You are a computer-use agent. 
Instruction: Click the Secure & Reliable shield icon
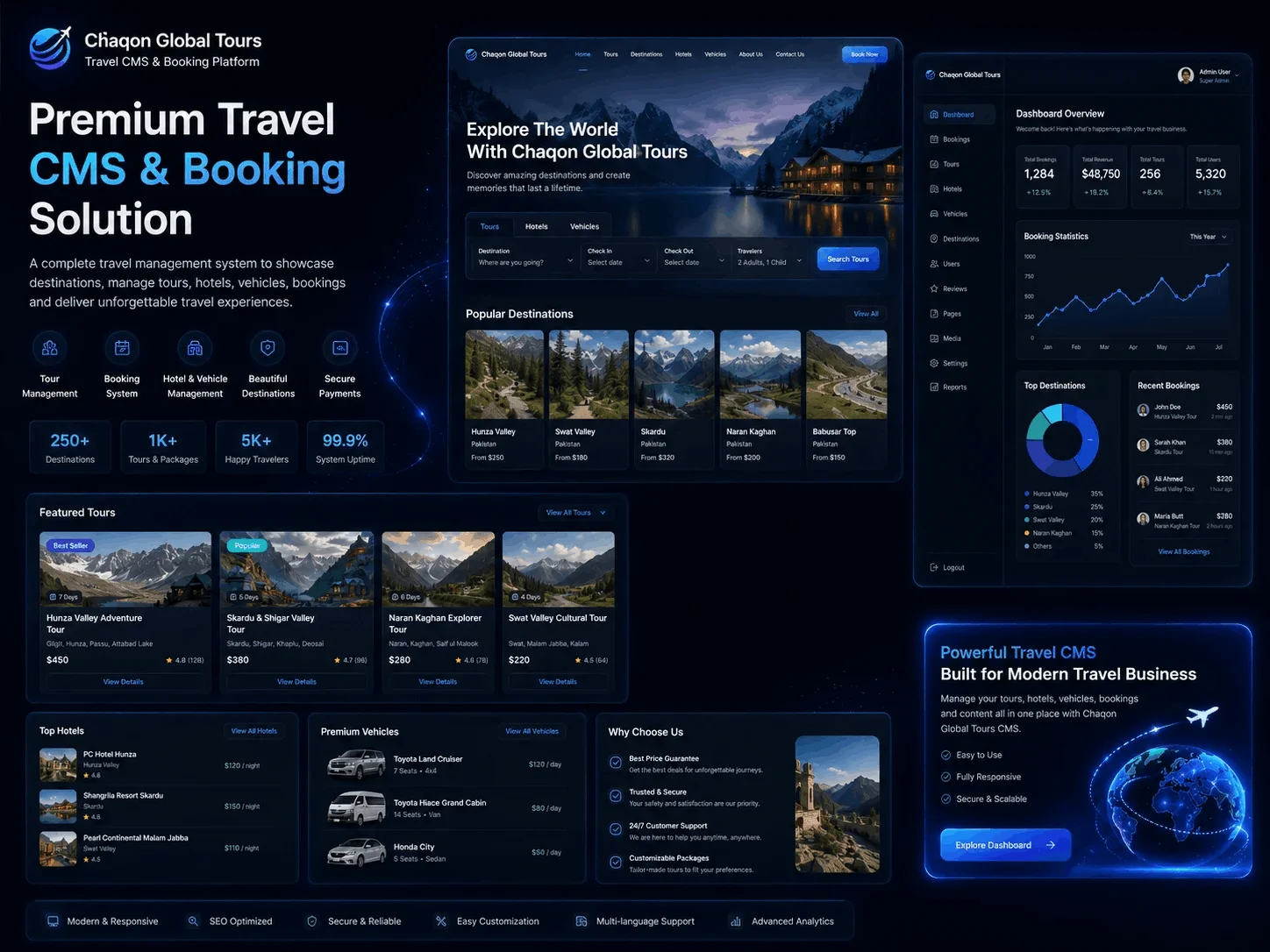[x=311, y=921]
